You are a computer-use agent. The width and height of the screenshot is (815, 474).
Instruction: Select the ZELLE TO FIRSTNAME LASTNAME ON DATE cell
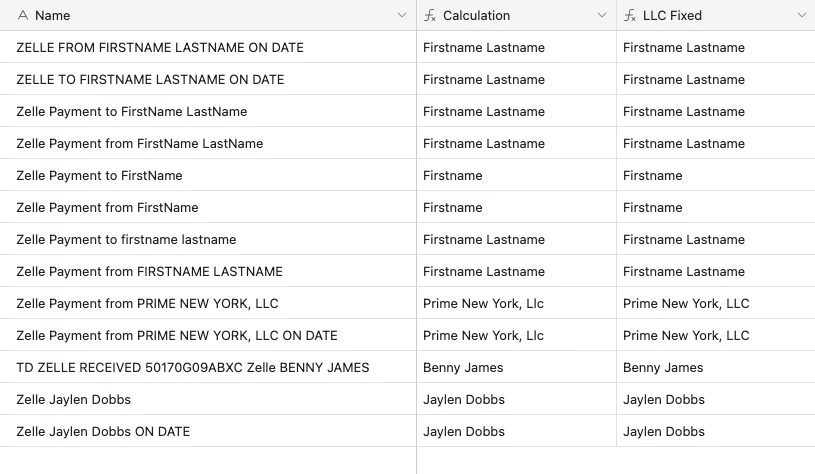[208, 80]
